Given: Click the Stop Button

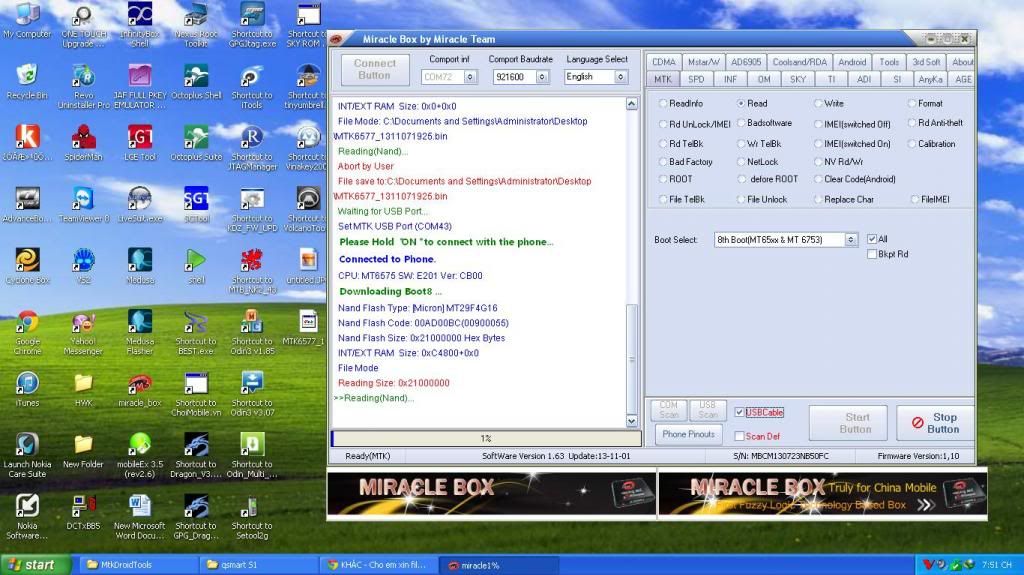Looking at the screenshot, I should [x=935, y=423].
